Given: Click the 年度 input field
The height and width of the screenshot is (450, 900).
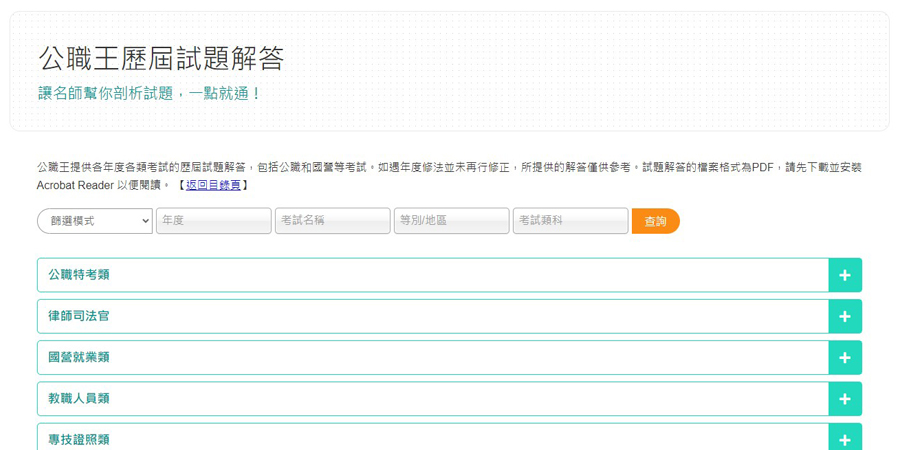Looking at the screenshot, I should 214,221.
